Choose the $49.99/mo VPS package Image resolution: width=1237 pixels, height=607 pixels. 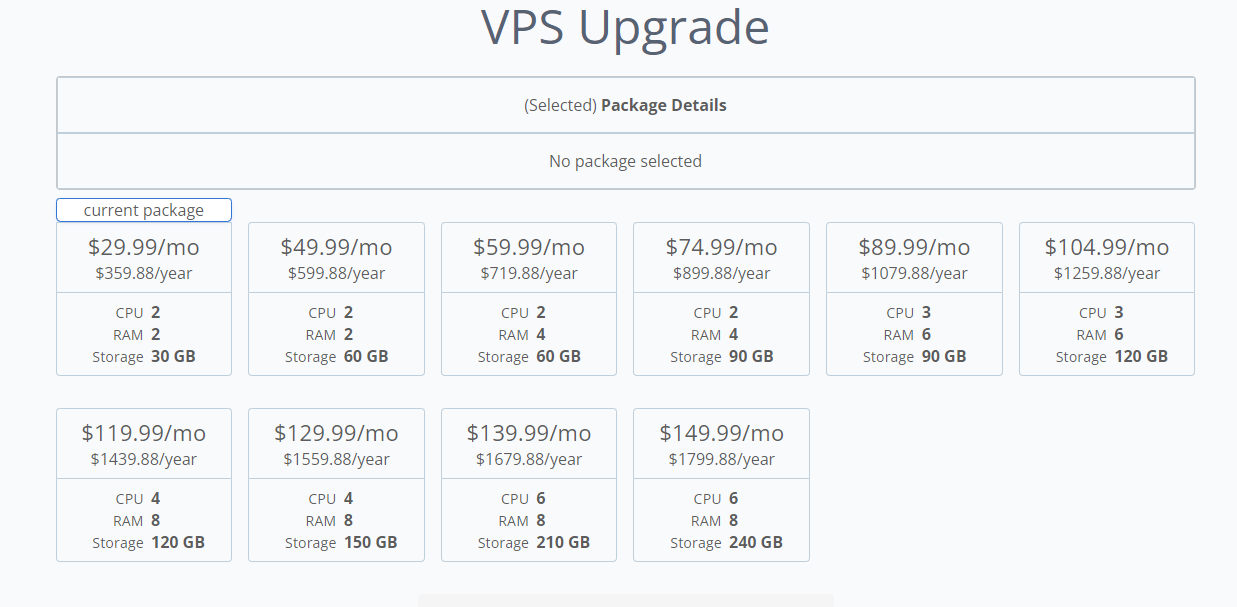pyautogui.click(x=336, y=298)
